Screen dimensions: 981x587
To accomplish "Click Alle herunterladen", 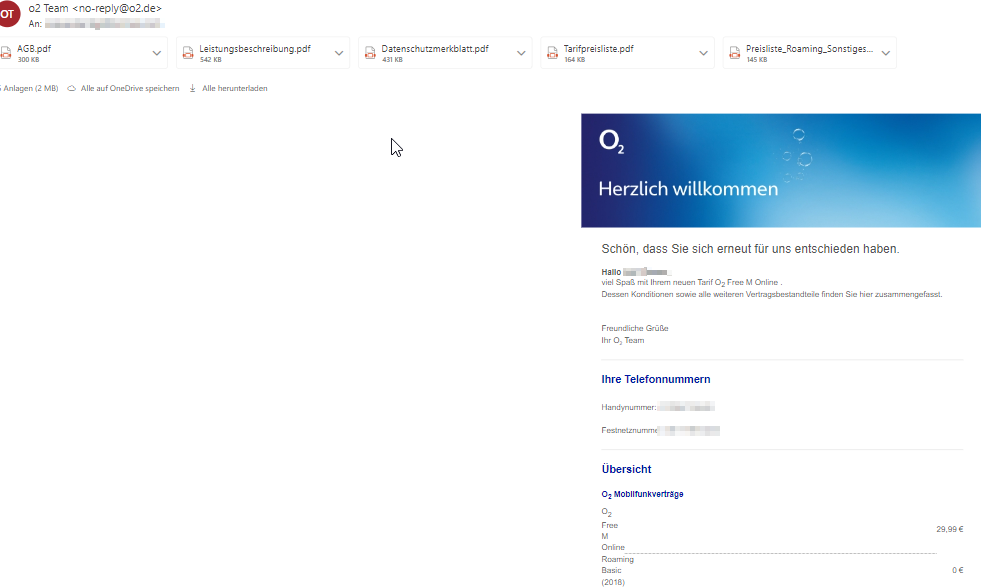I will 235,88.
